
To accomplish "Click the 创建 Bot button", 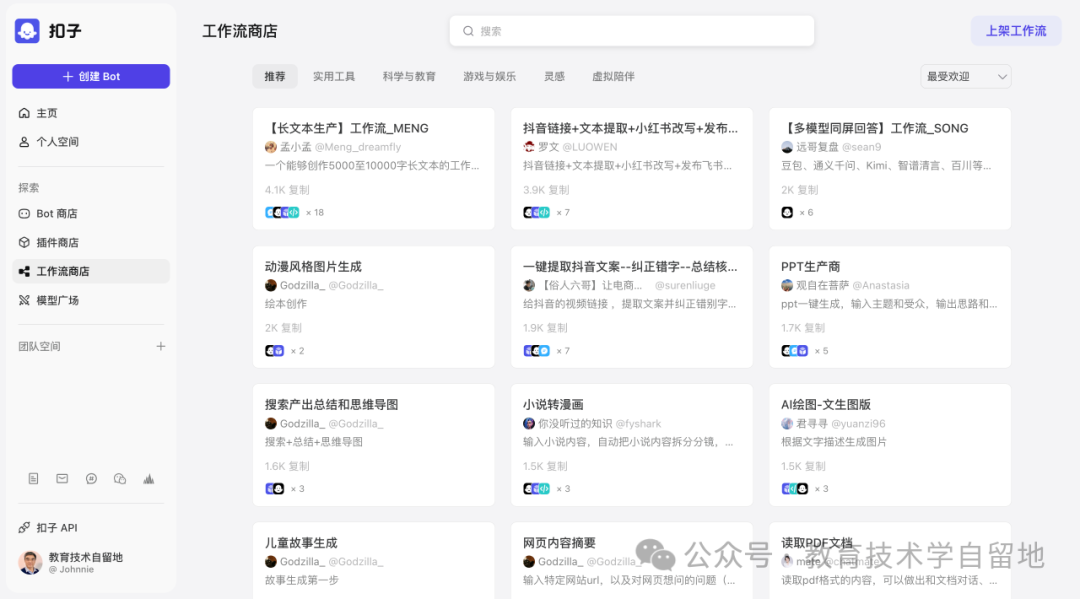I will 91,76.
